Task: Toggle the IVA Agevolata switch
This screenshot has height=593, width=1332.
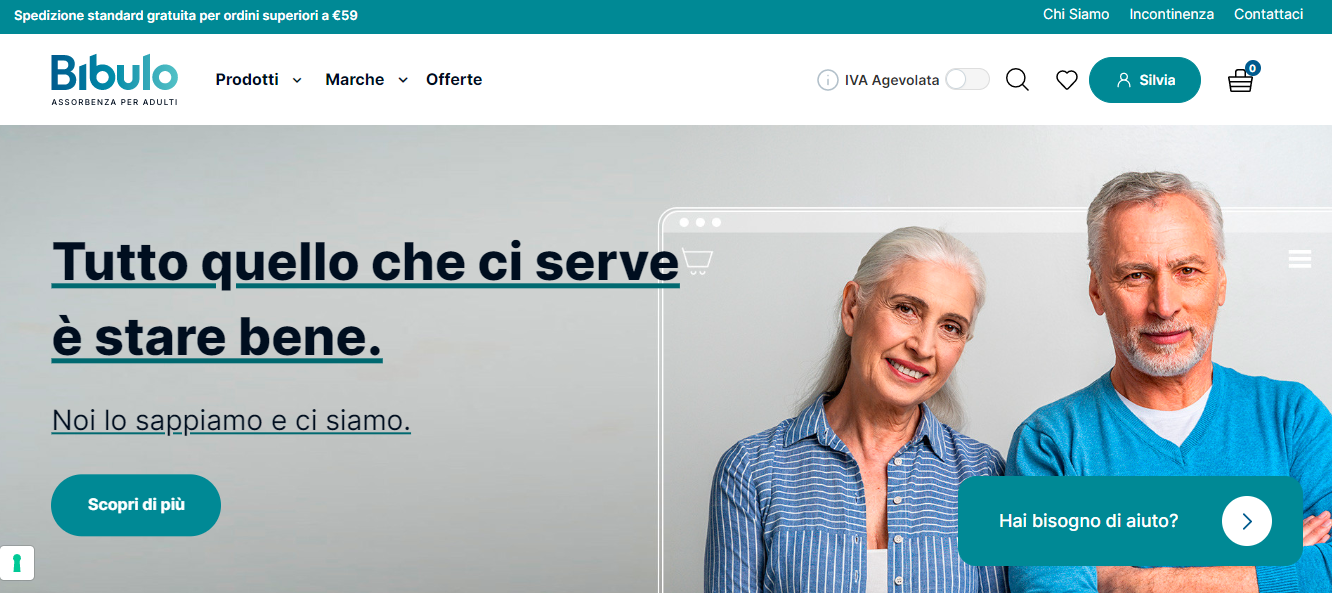Action: (967, 80)
